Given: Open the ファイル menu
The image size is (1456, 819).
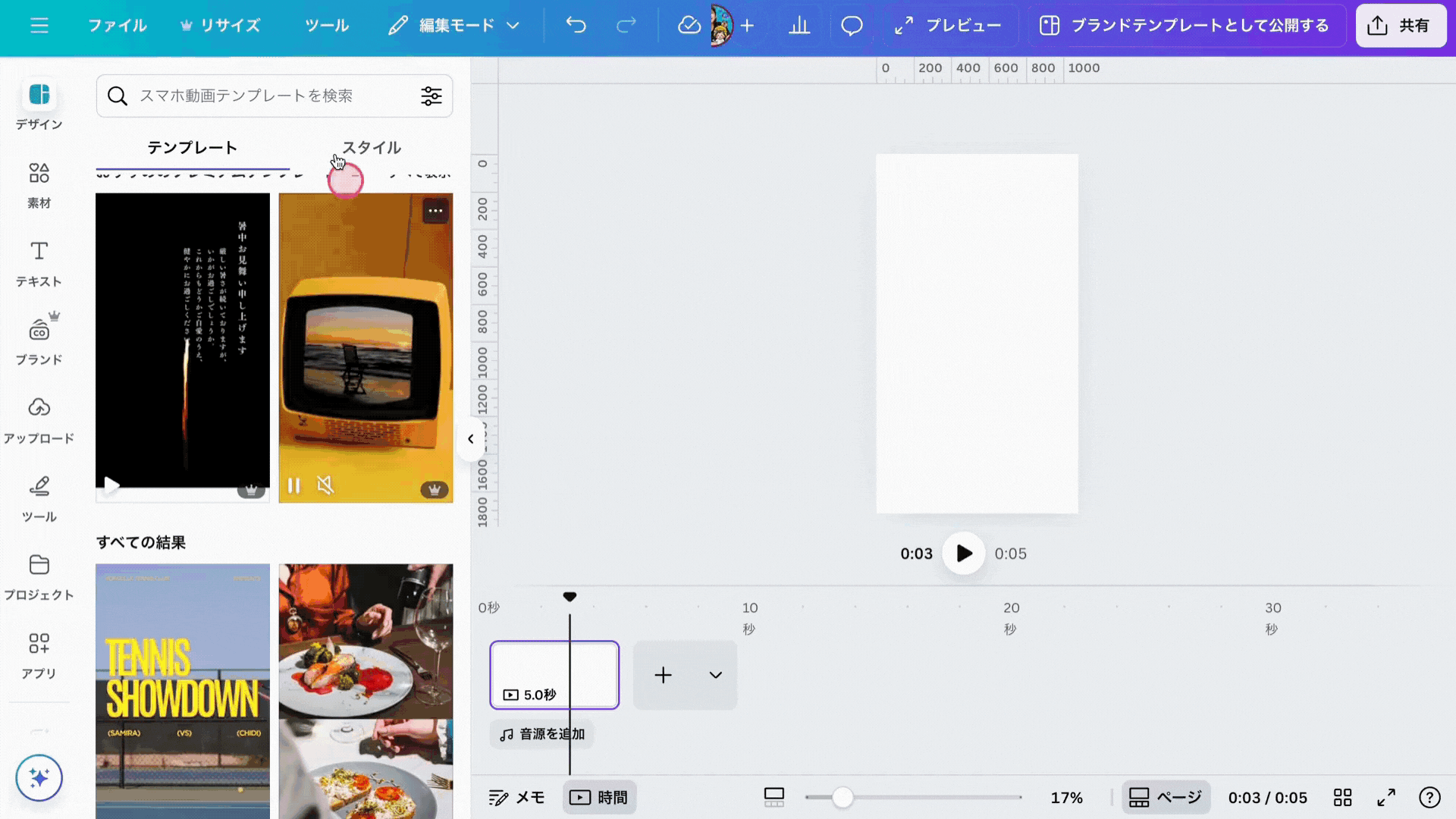Looking at the screenshot, I should pos(118,25).
